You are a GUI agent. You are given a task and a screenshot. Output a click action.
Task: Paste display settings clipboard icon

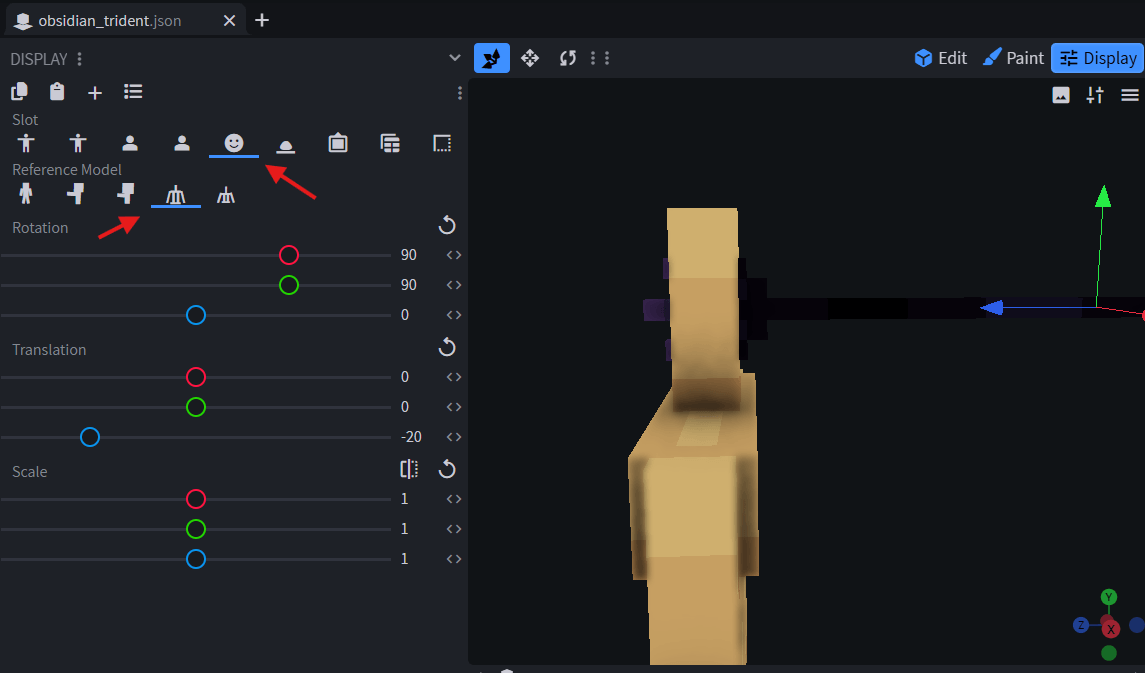click(x=57, y=92)
